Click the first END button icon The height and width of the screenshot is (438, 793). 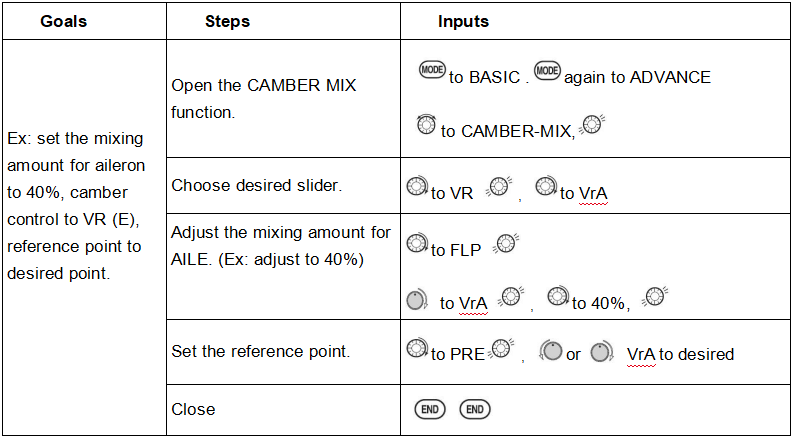click(427, 409)
